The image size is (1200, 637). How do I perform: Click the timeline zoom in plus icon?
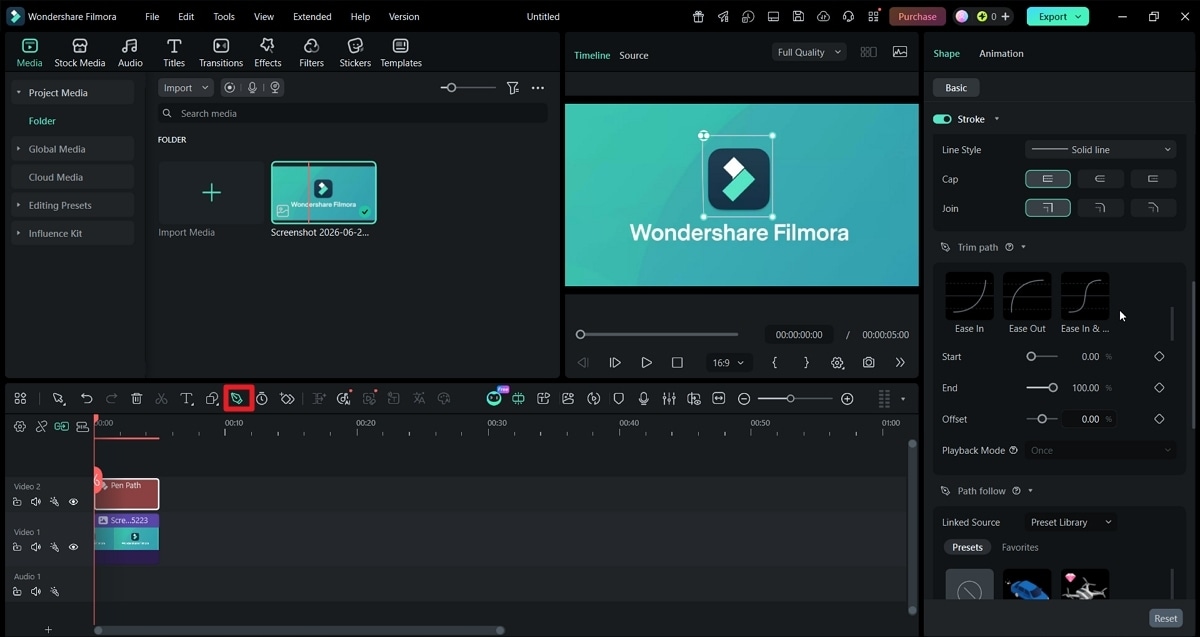pyautogui.click(x=847, y=399)
